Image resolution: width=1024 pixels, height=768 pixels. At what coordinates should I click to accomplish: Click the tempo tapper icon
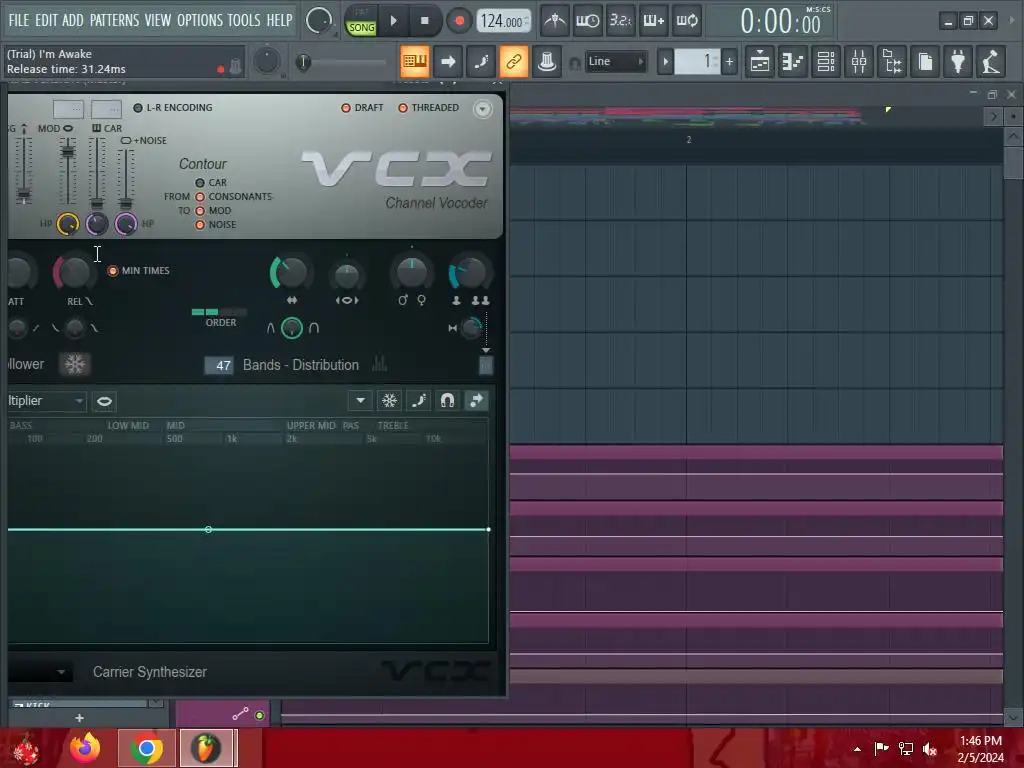(991, 62)
